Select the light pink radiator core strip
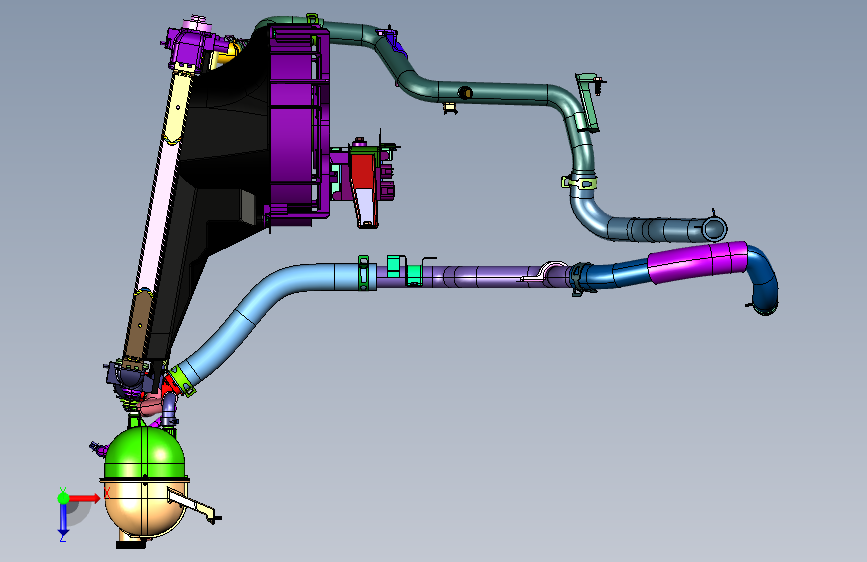Image resolution: width=867 pixels, height=562 pixels. pos(159,216)
